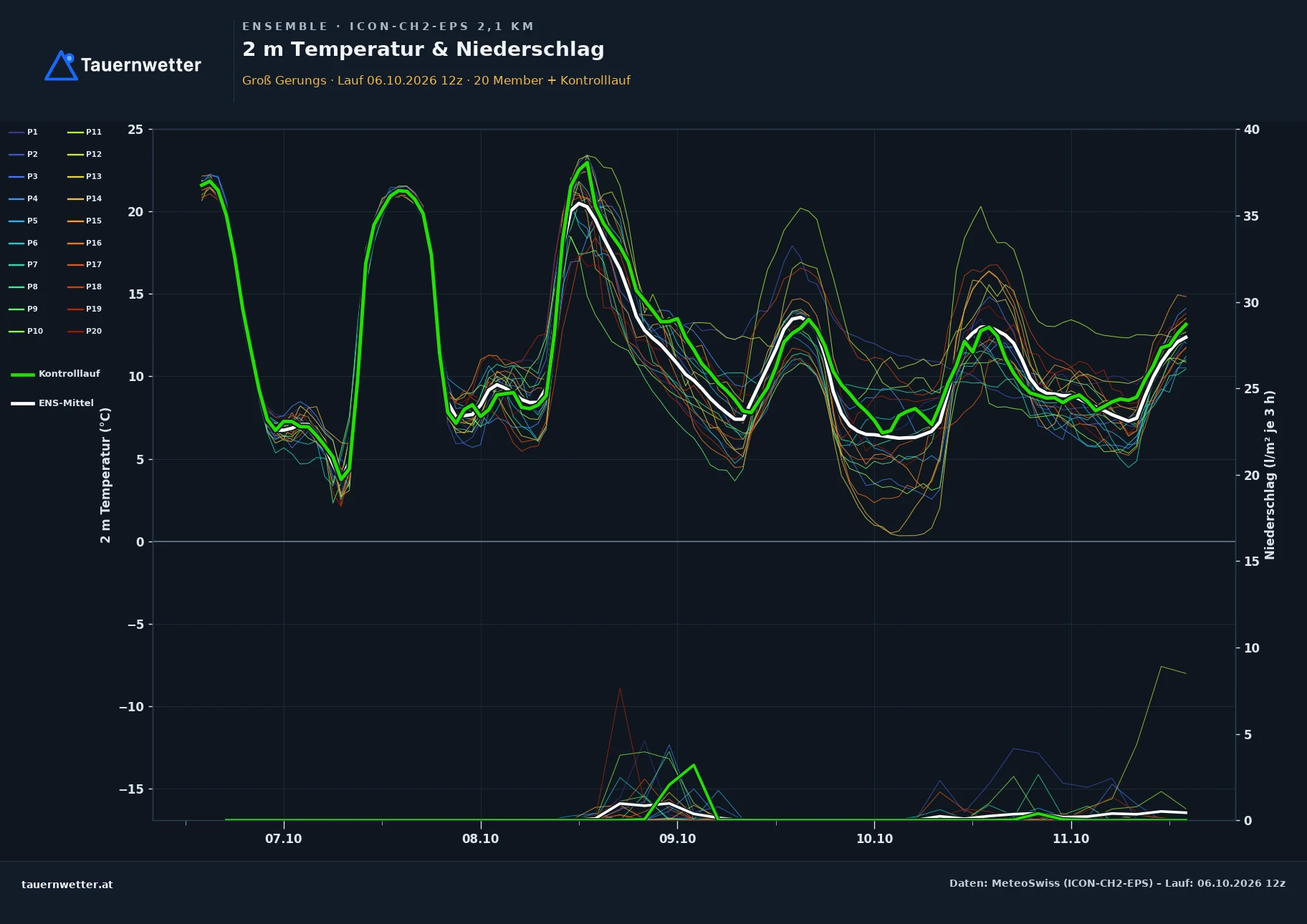Screen dimensions: 1307x924
Task: Select the P6 legend entry
Action: [x=24, y=243]
